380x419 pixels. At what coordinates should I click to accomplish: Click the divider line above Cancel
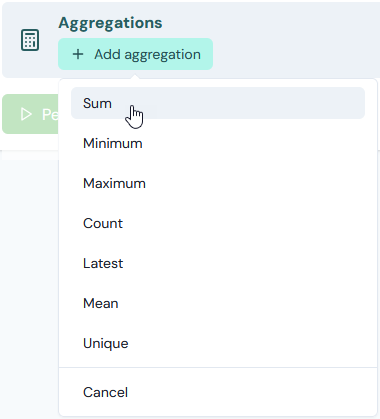point(218,367)
